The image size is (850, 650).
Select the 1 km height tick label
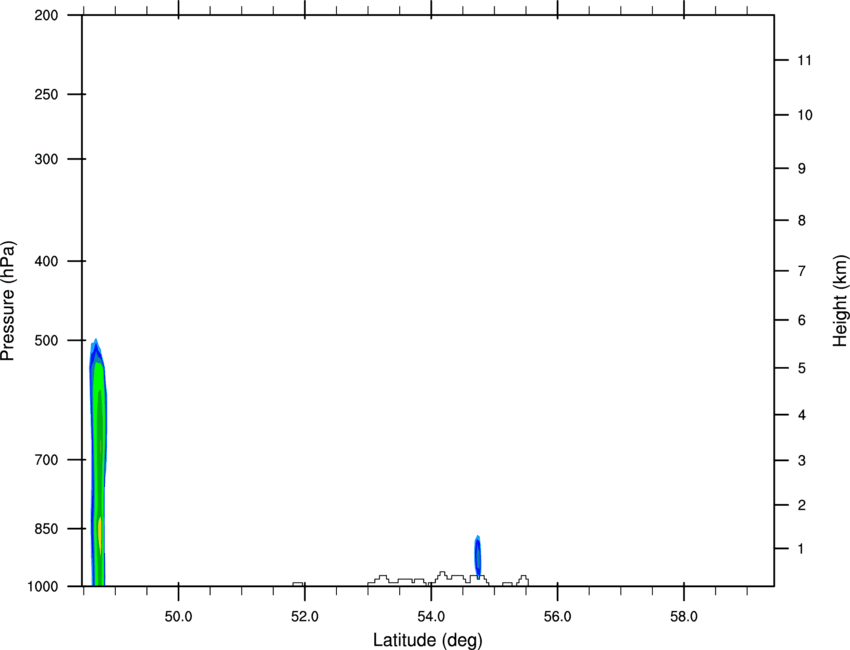click(801, 549)
